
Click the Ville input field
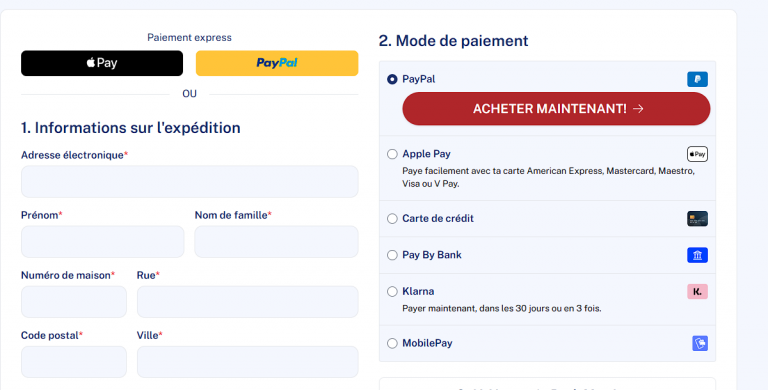(247, 362)
